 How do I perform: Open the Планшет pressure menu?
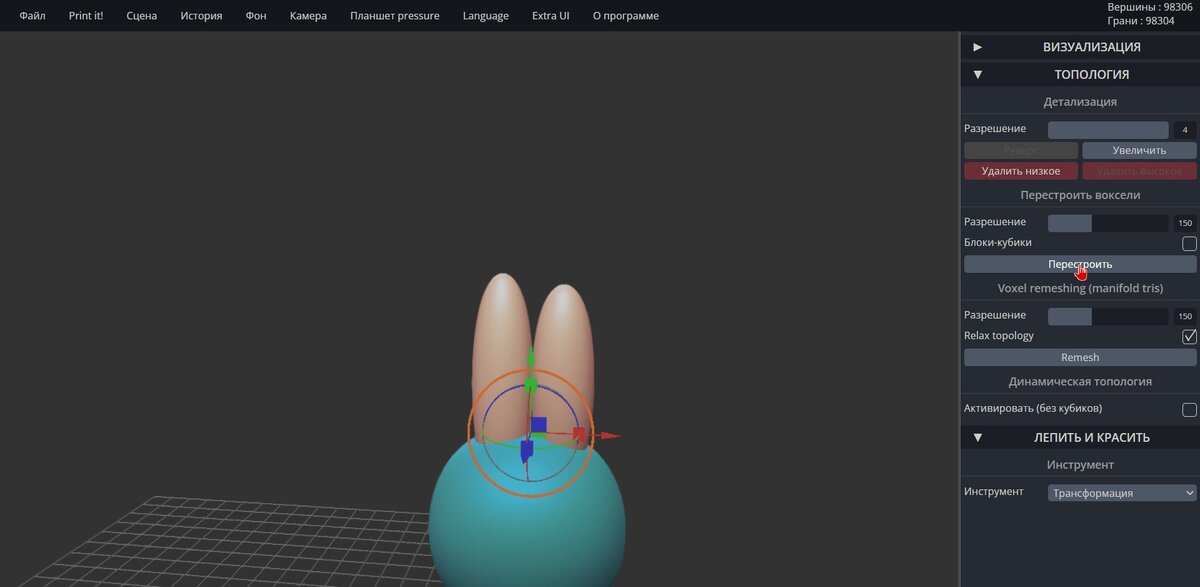(x=395, y=16)
